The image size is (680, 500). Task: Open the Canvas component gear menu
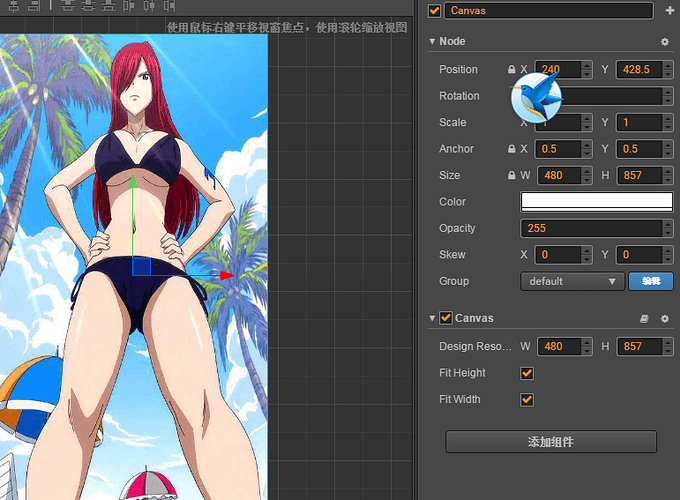pyautogui.click(x=664, y=319)
